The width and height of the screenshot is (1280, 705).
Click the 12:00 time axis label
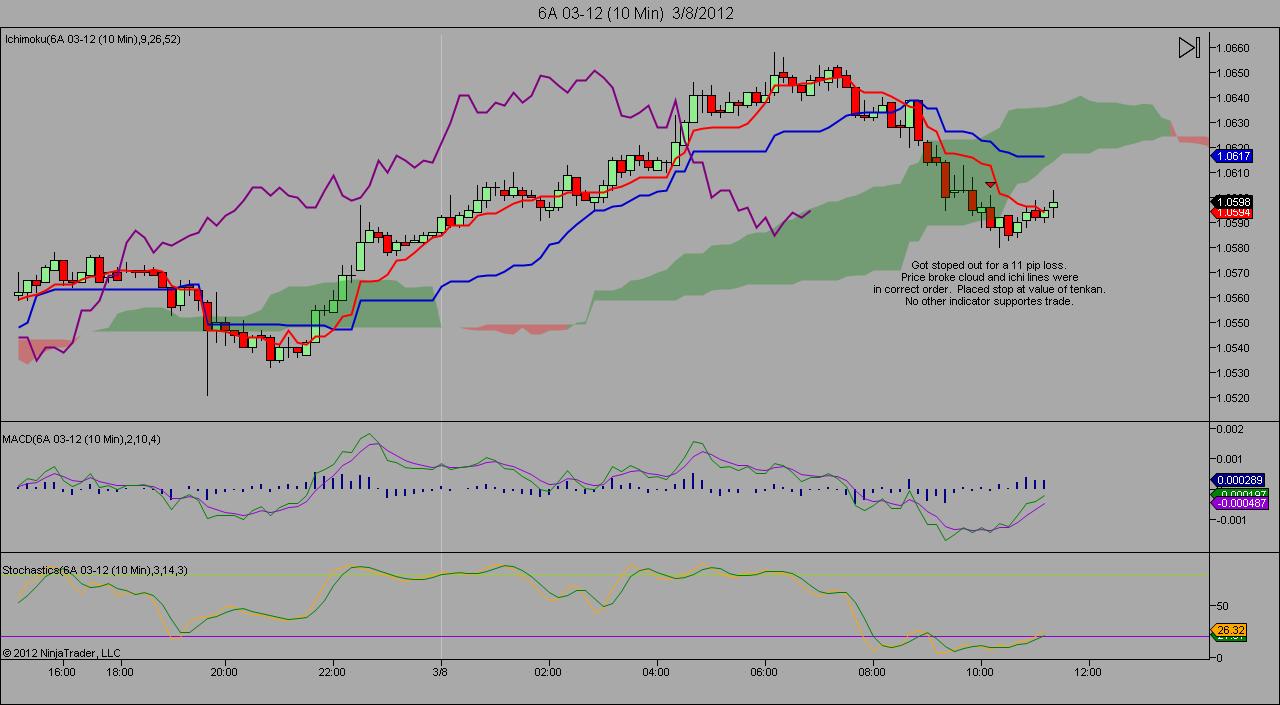tap(1089, 672)
